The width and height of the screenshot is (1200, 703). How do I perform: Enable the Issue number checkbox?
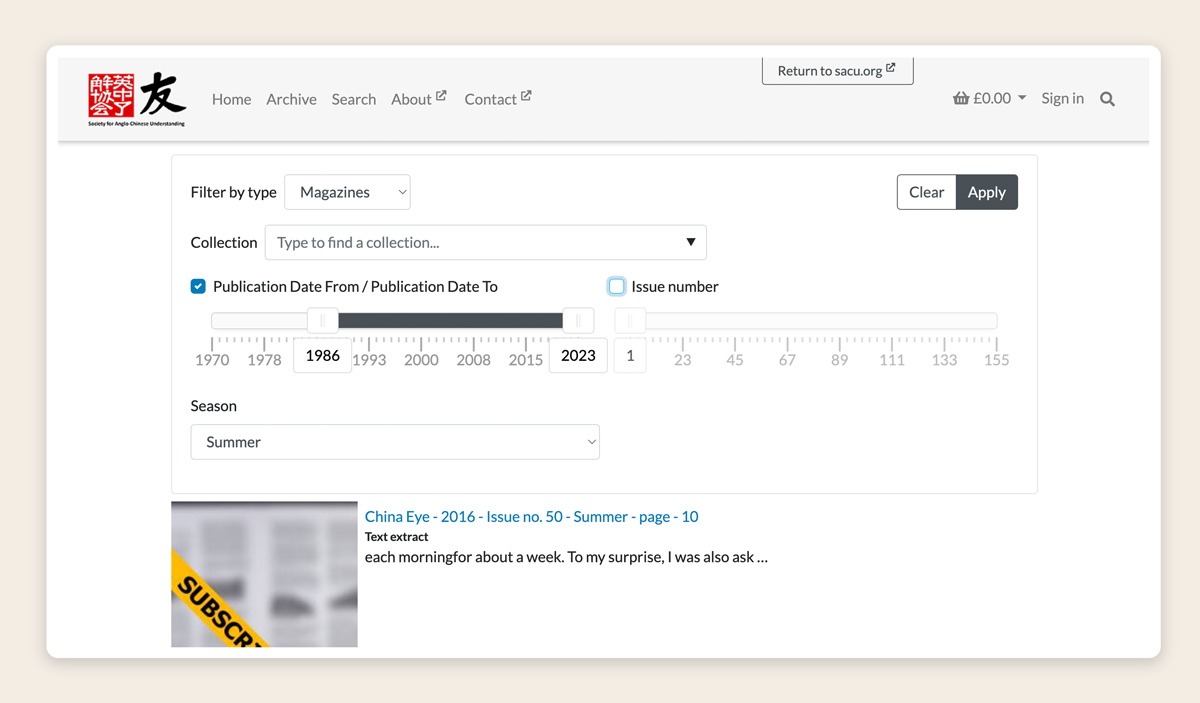click(617, 286)
